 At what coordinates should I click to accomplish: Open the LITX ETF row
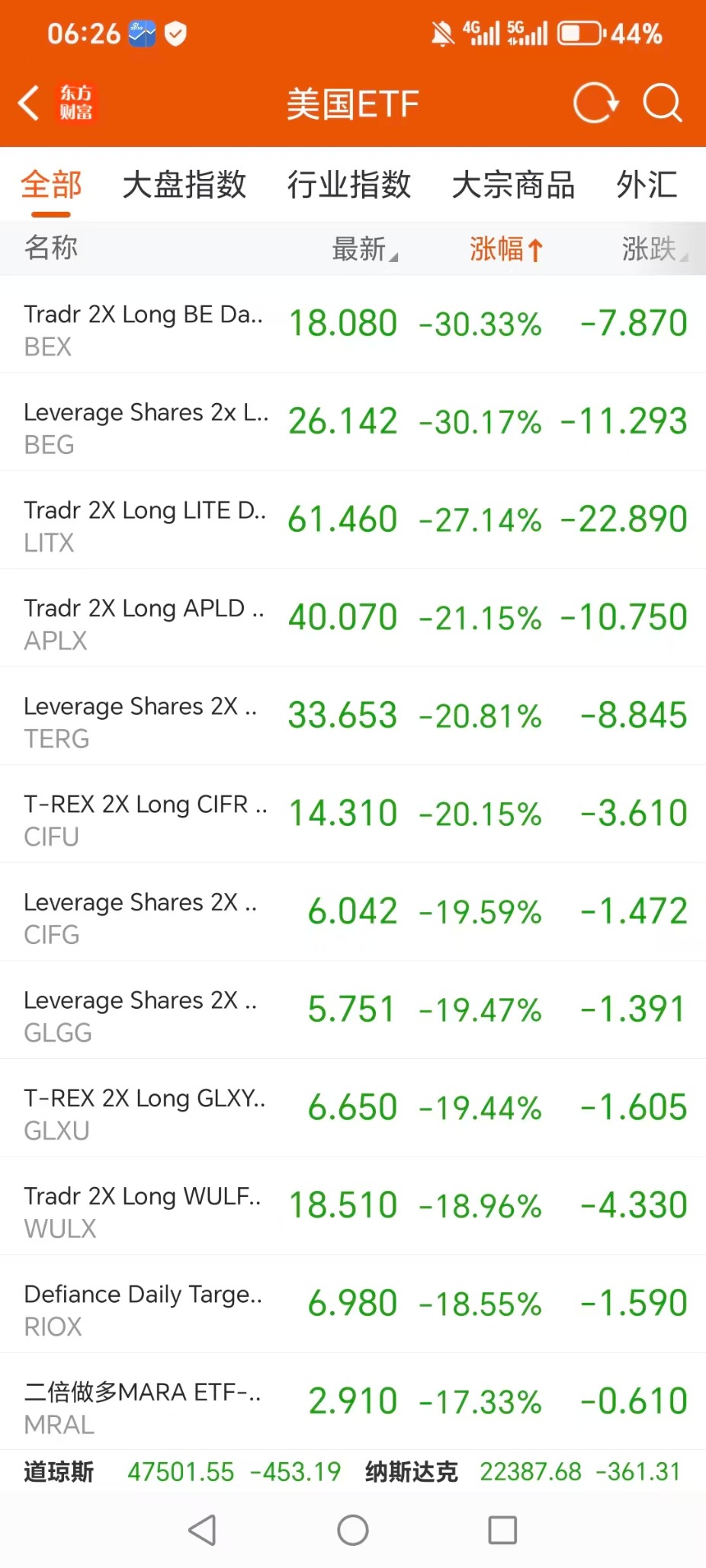tap(353, 520)
